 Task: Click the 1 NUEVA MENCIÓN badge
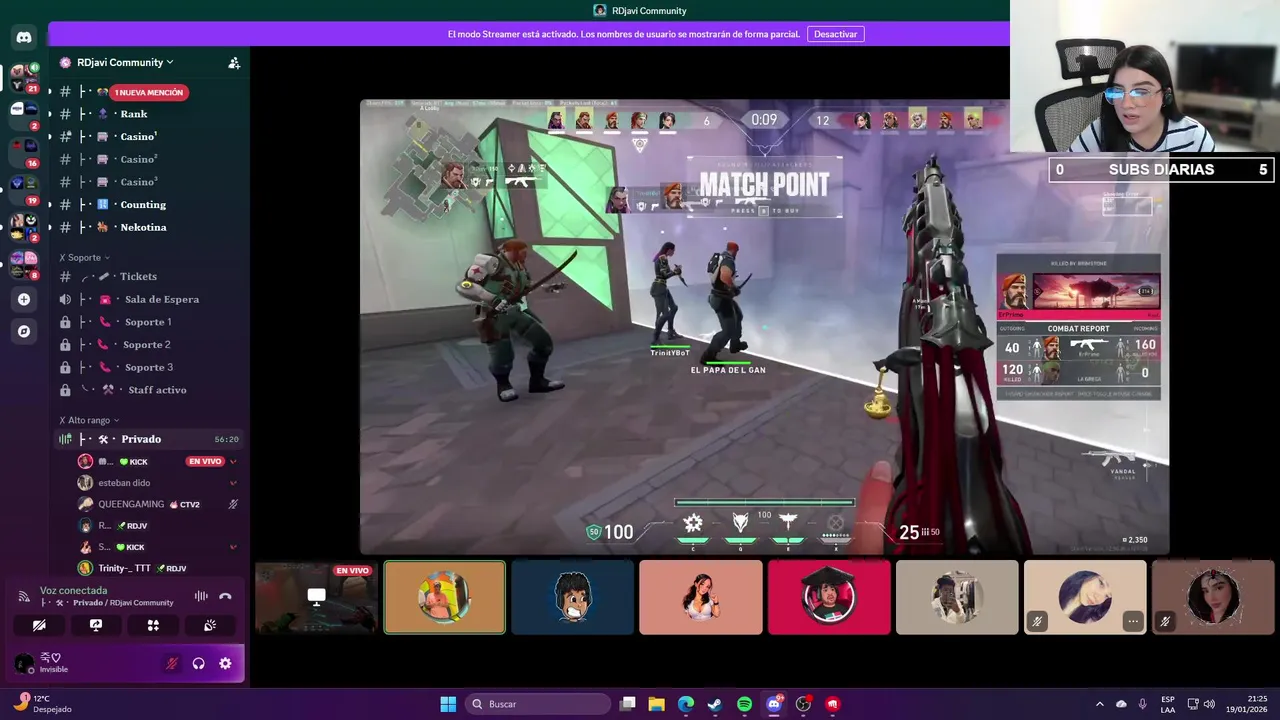click(x=149, y=92)
